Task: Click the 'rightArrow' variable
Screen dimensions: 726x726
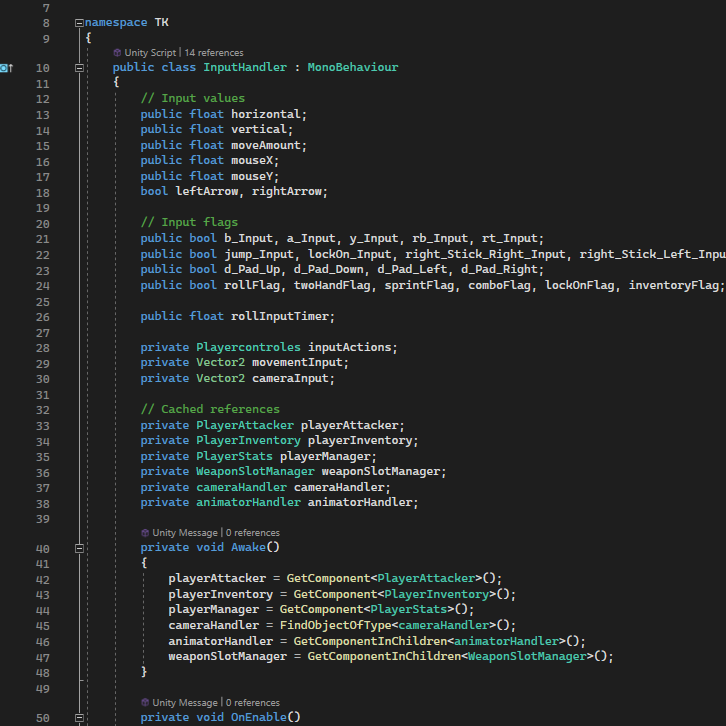Action: [x=287, y=191]
